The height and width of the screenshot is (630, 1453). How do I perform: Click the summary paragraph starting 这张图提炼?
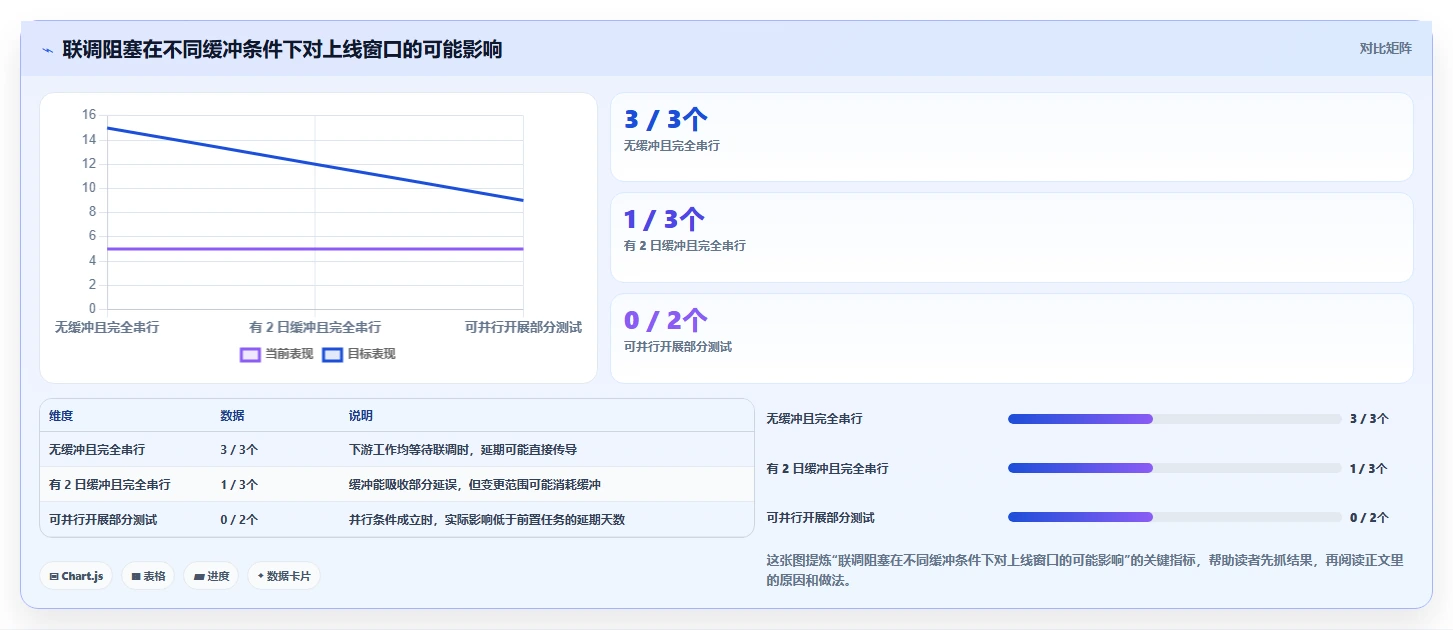pyautogui.click(x=1085, y=571)
